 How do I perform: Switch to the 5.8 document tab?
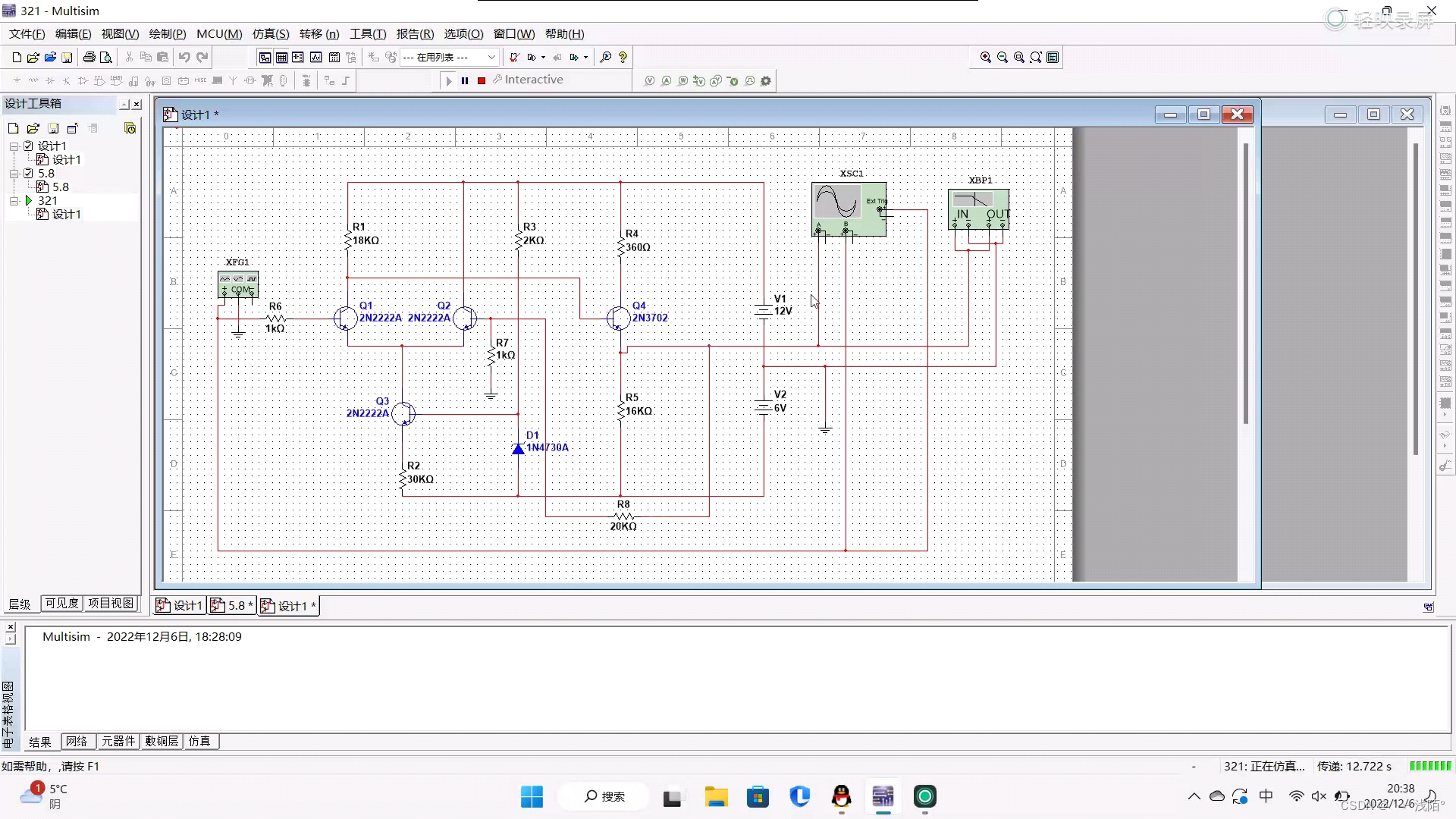click(x=231, y=605)
